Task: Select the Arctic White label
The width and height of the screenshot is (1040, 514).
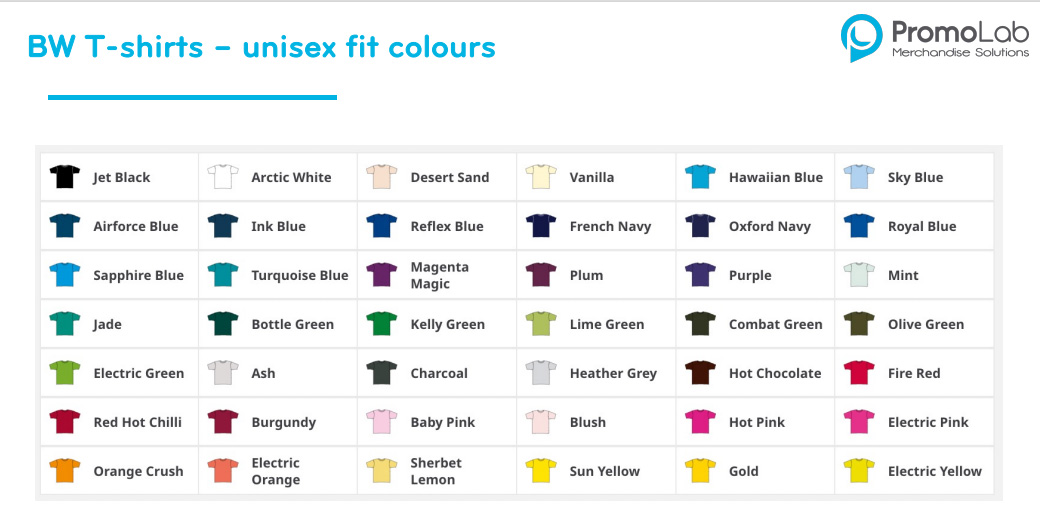Action: [x=291, y=177]
